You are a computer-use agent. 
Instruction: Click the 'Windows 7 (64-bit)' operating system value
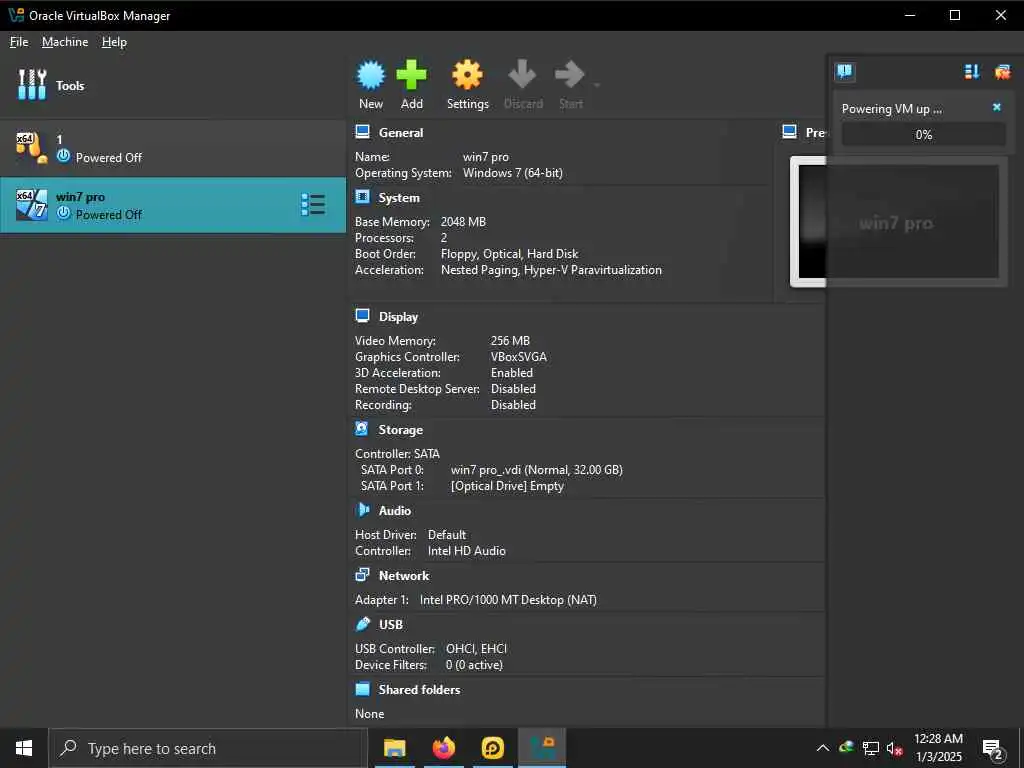coord(513,173)
